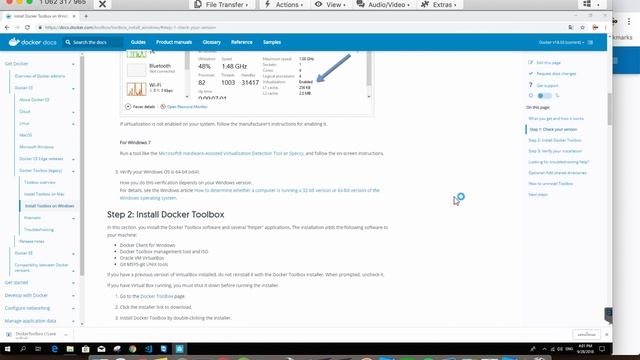This screenshot has height=360, width=640.
Task: Open Chrome from the taskbar
Action: coord(133,349)
